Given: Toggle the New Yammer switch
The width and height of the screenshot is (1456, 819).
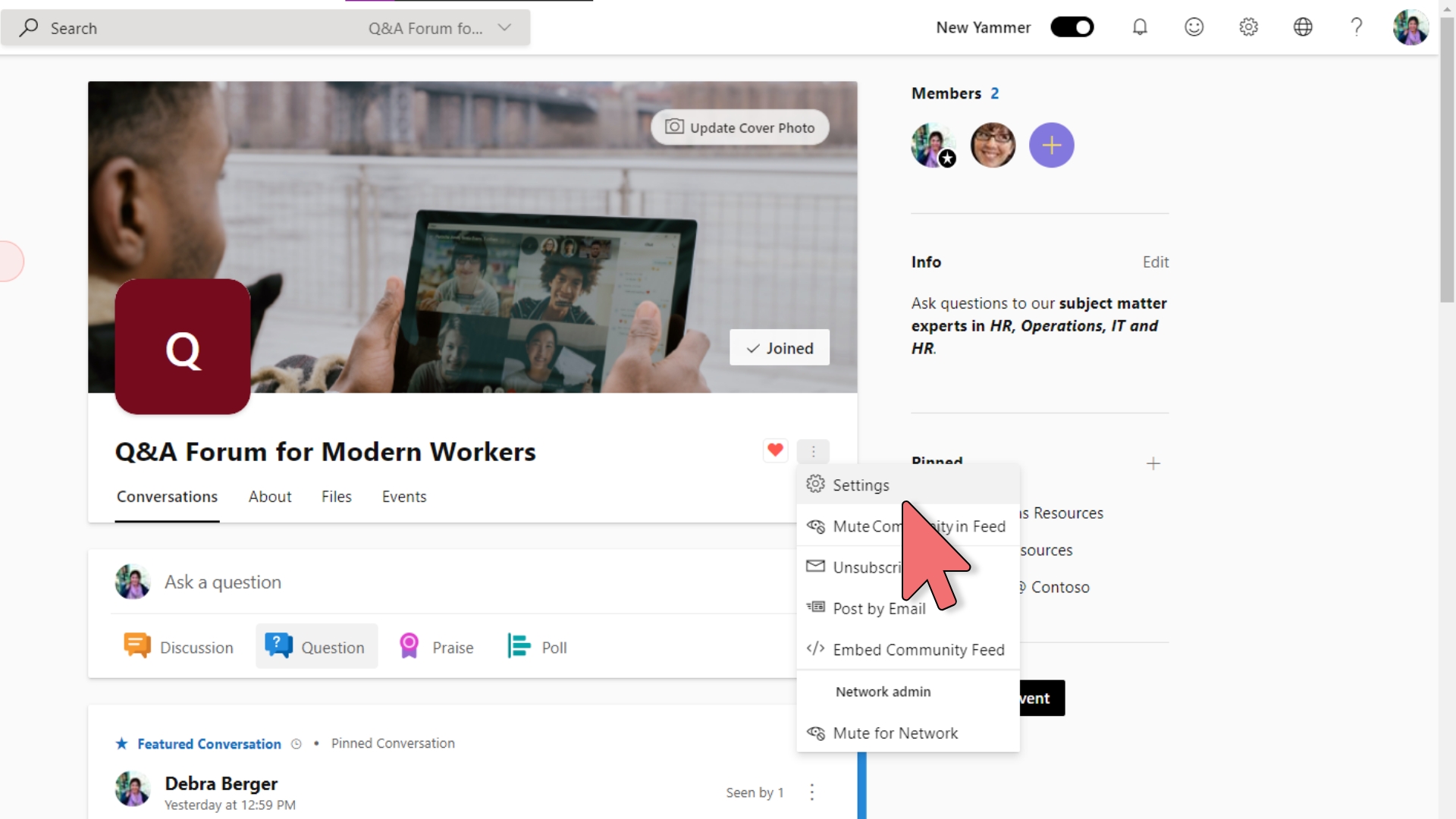Looking at the screenshot, I should tap(1072, 27).
